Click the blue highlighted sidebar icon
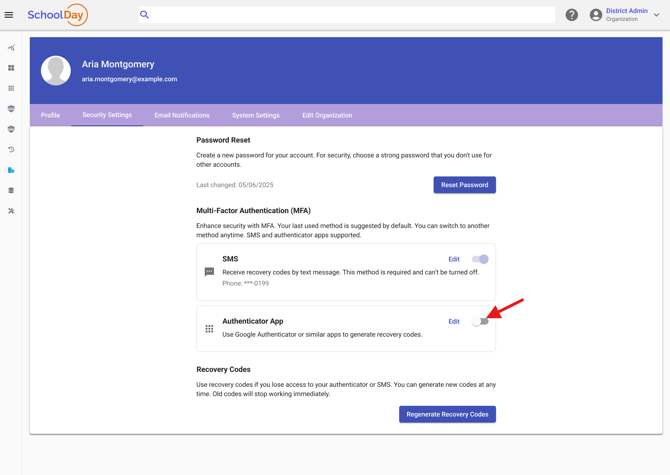 [x=11, y=170]
